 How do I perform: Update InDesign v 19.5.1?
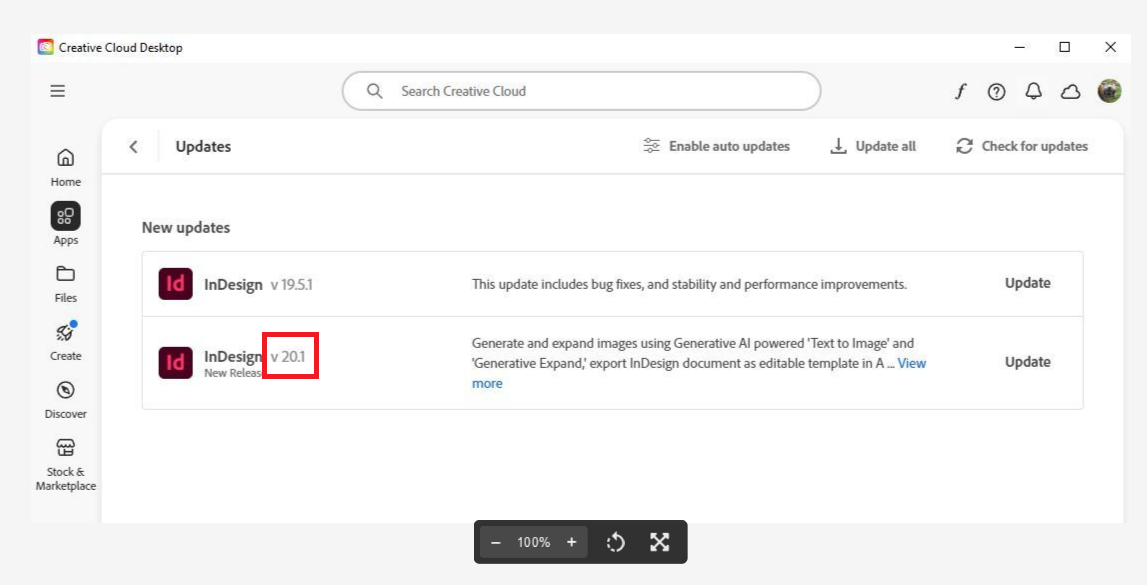[x=1027, y=283]
